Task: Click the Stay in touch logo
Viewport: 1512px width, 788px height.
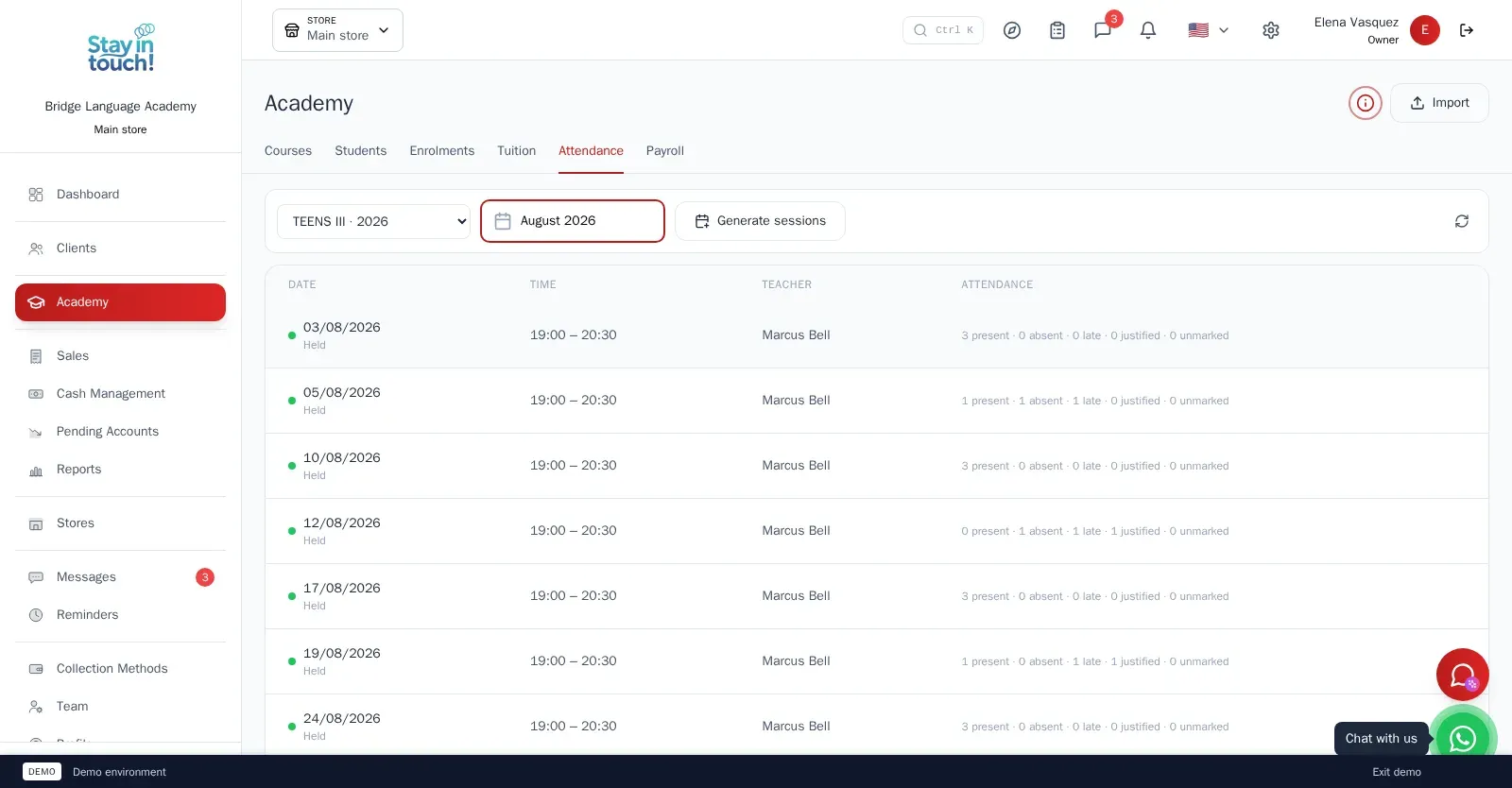Action: [121, 48]
